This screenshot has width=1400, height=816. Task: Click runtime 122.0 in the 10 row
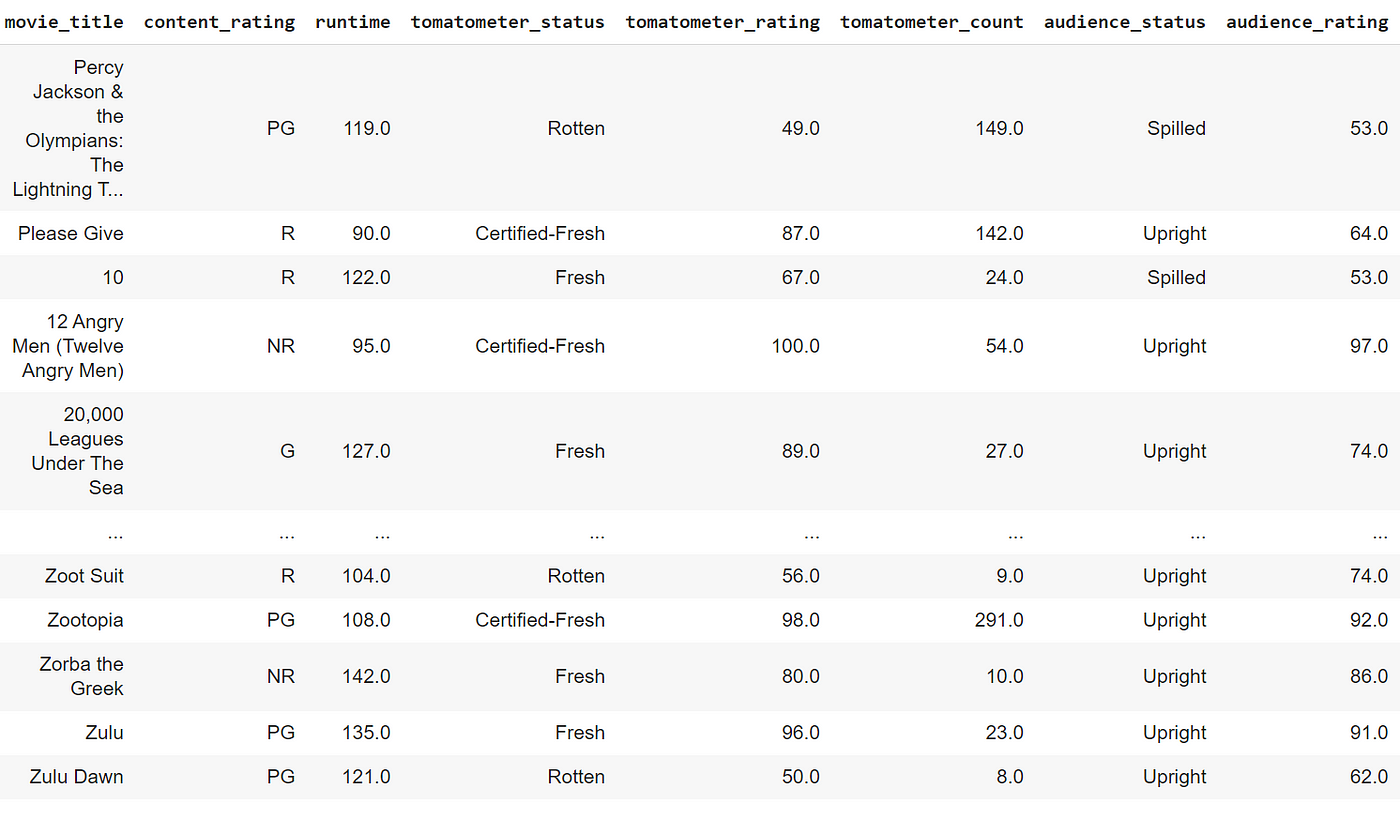366,277
